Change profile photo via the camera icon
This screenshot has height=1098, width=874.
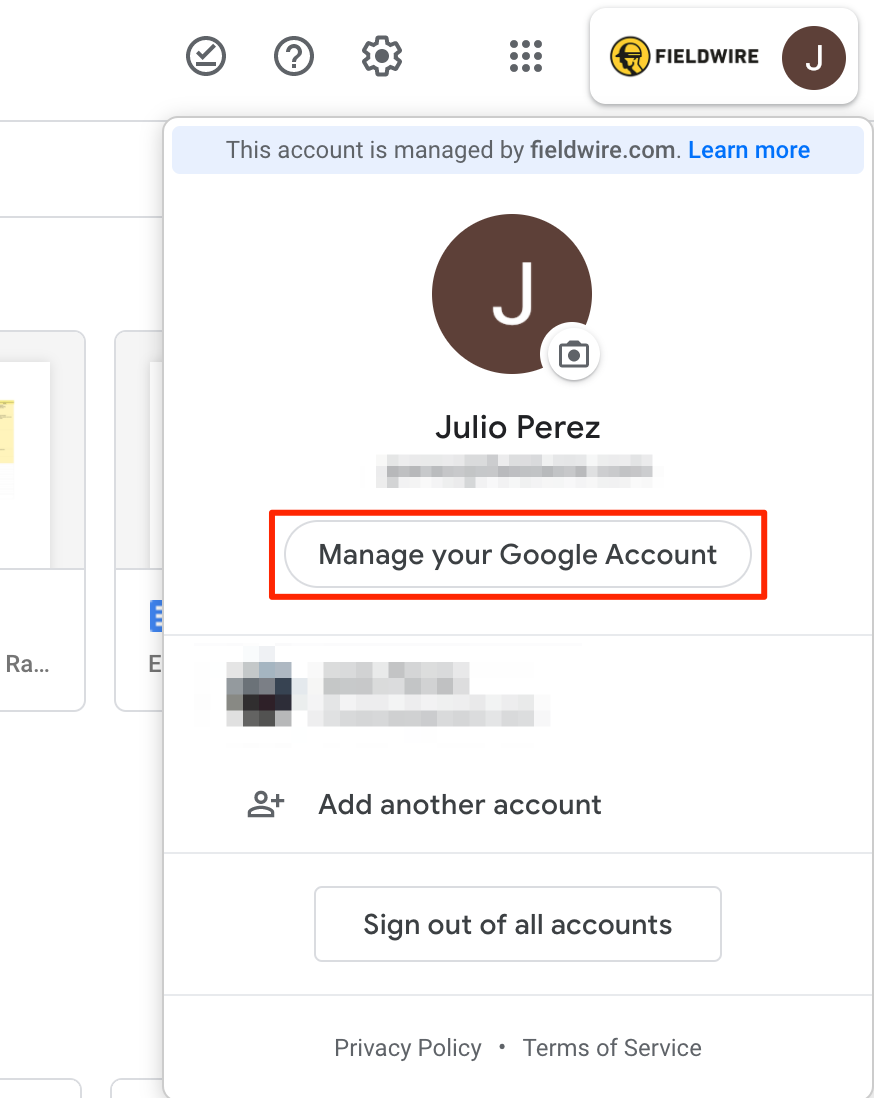[574, 354]
